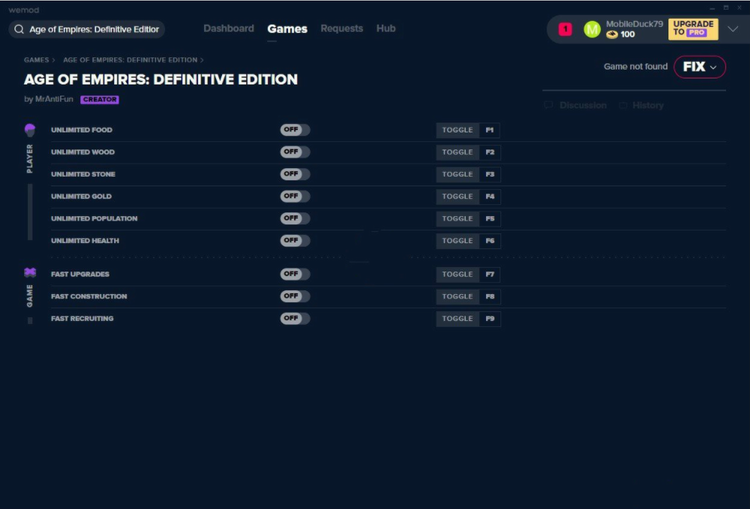Toggle Unlimited Wood switch
This screenshot has width=750, height=509.
(295, 152)
